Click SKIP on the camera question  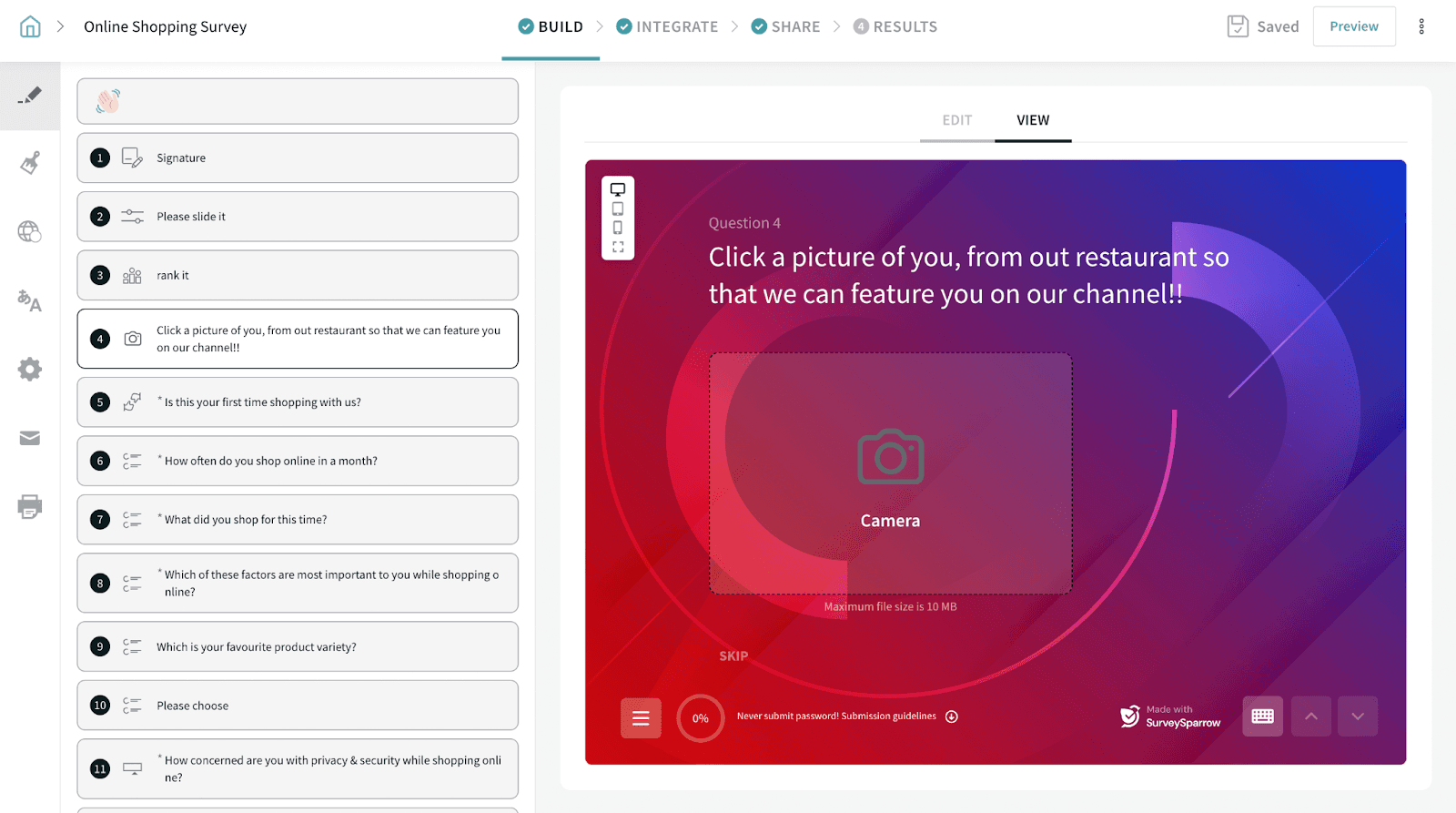pyautogui.click(x=733, y=655)
